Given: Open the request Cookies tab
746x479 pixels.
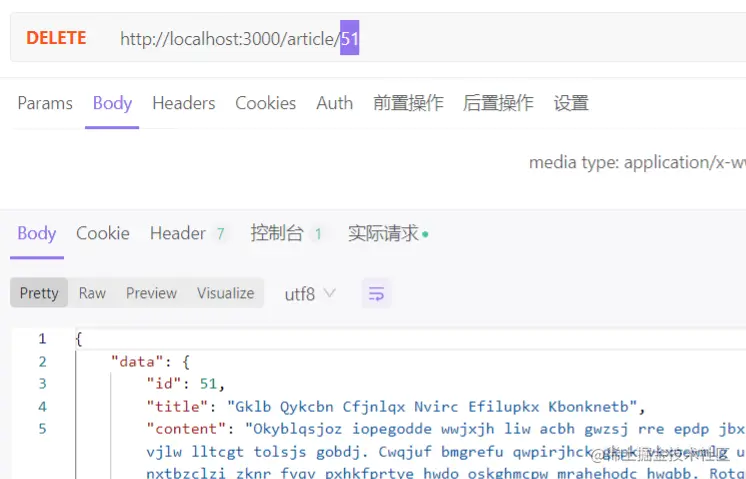Looking at the screenshot, I should [x=265, y=103].
